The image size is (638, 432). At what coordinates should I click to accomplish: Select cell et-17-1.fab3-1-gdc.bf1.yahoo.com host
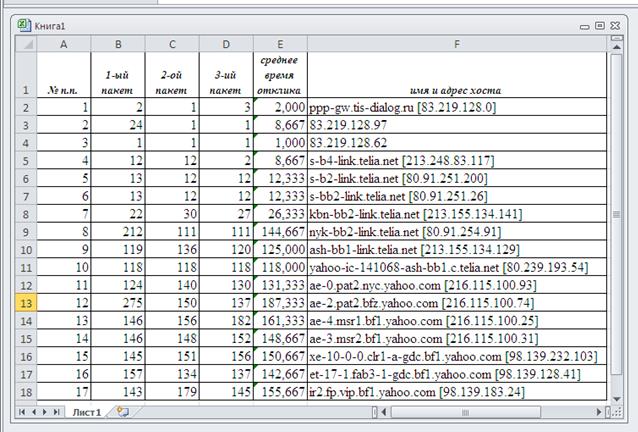(457, 374)
